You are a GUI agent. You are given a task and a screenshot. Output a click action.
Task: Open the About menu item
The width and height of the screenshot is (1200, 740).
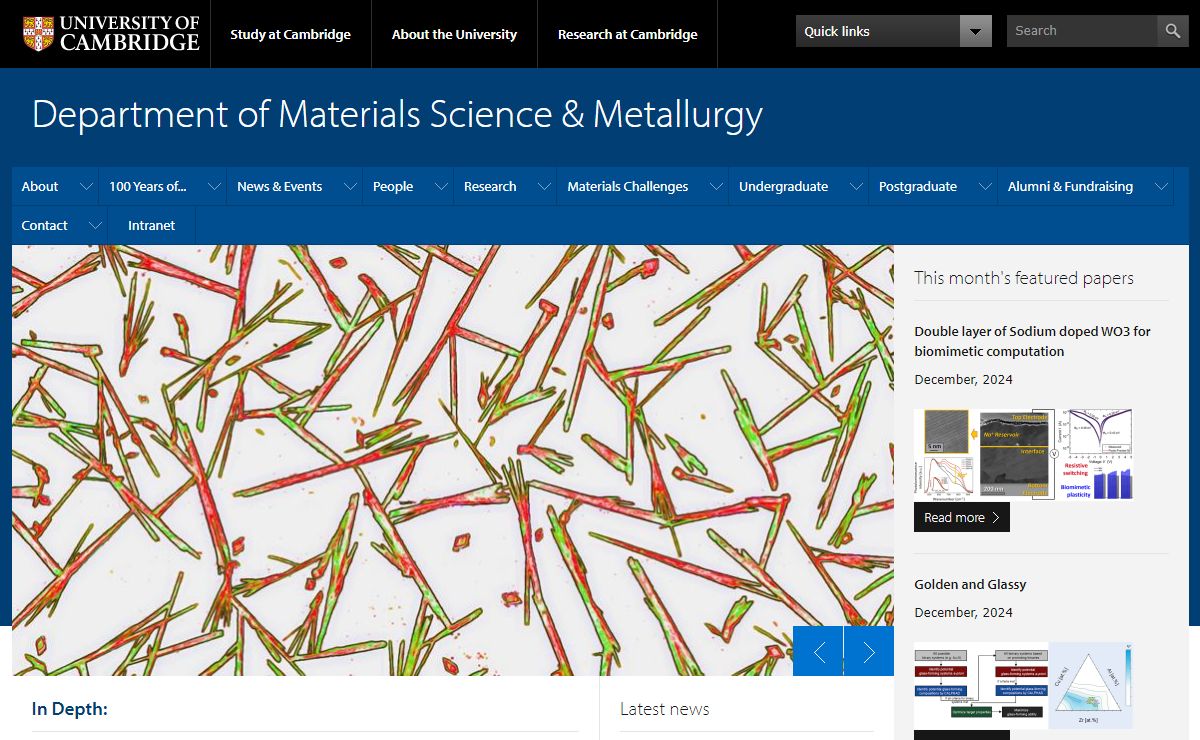tap(40, 186)
